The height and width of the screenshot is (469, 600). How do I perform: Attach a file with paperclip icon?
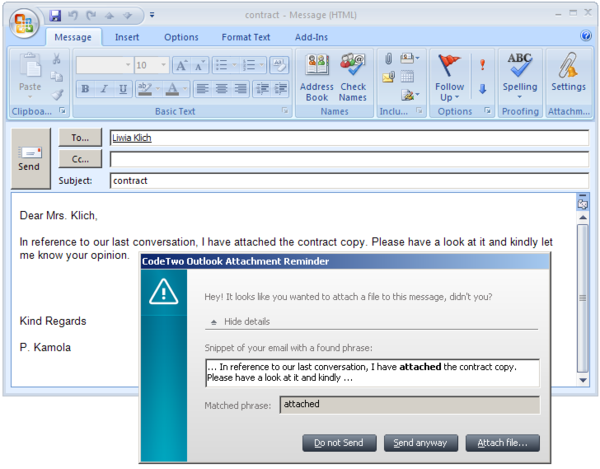click(388, 59)
